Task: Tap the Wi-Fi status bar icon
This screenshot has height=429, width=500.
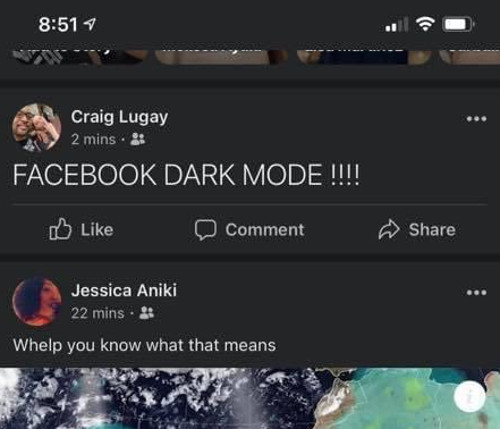Action: point(425,24)
